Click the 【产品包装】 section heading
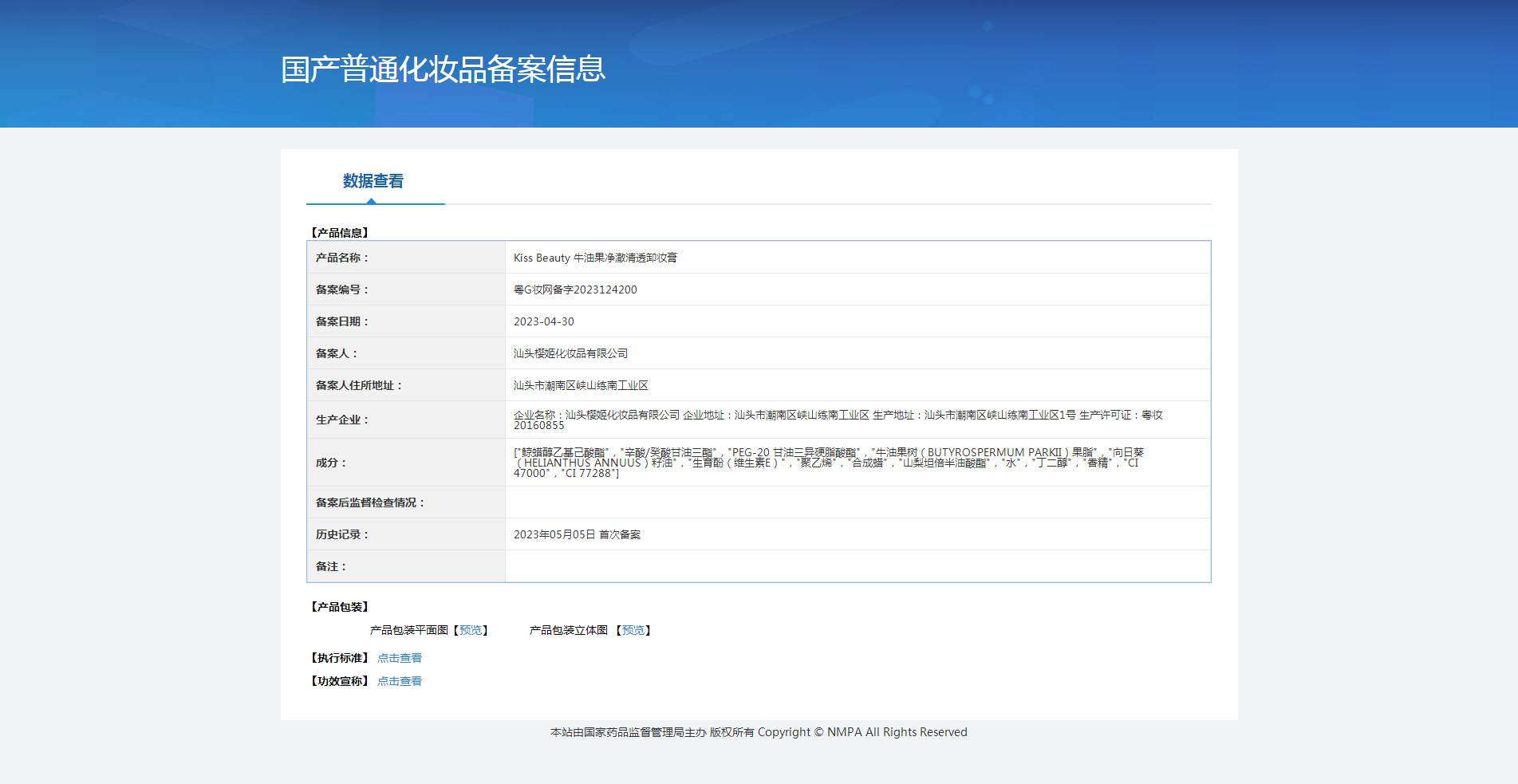The height and width of the screenshot is (784, 1518). coord(339,607)
